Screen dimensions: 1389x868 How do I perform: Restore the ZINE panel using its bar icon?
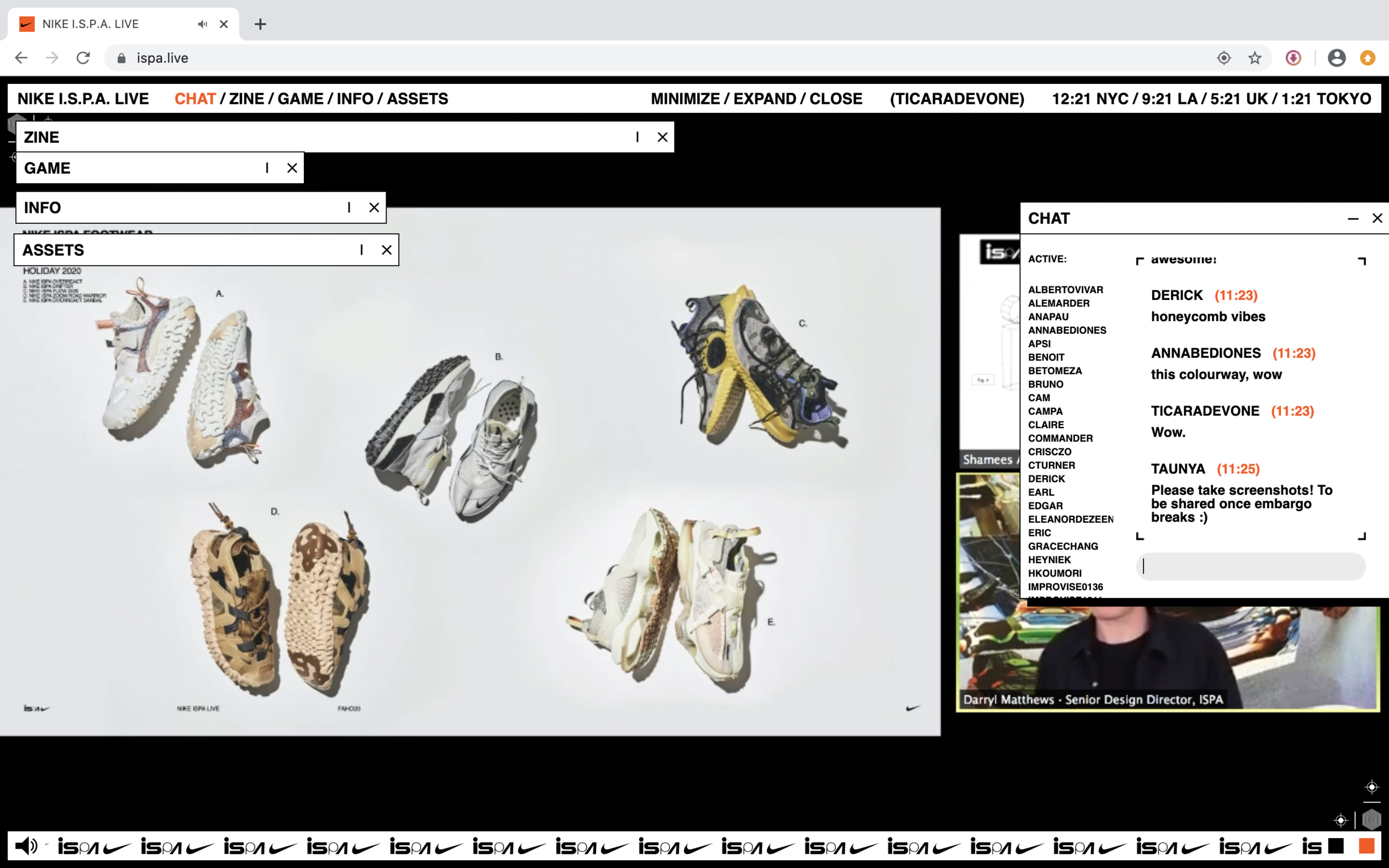[637, 137]
